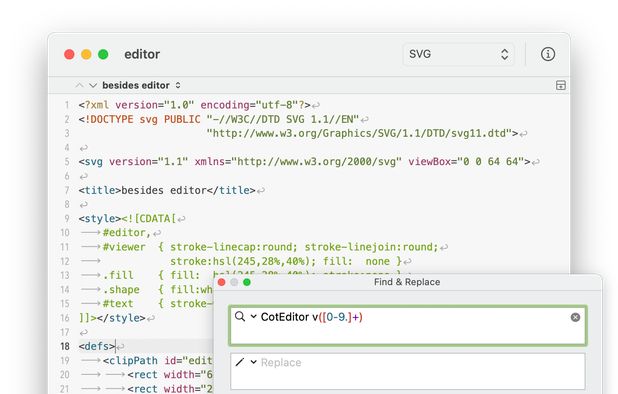This screenshot has height=394, width=618.
Task: Jump to previous outline item arrow
Action: point(79,85)
